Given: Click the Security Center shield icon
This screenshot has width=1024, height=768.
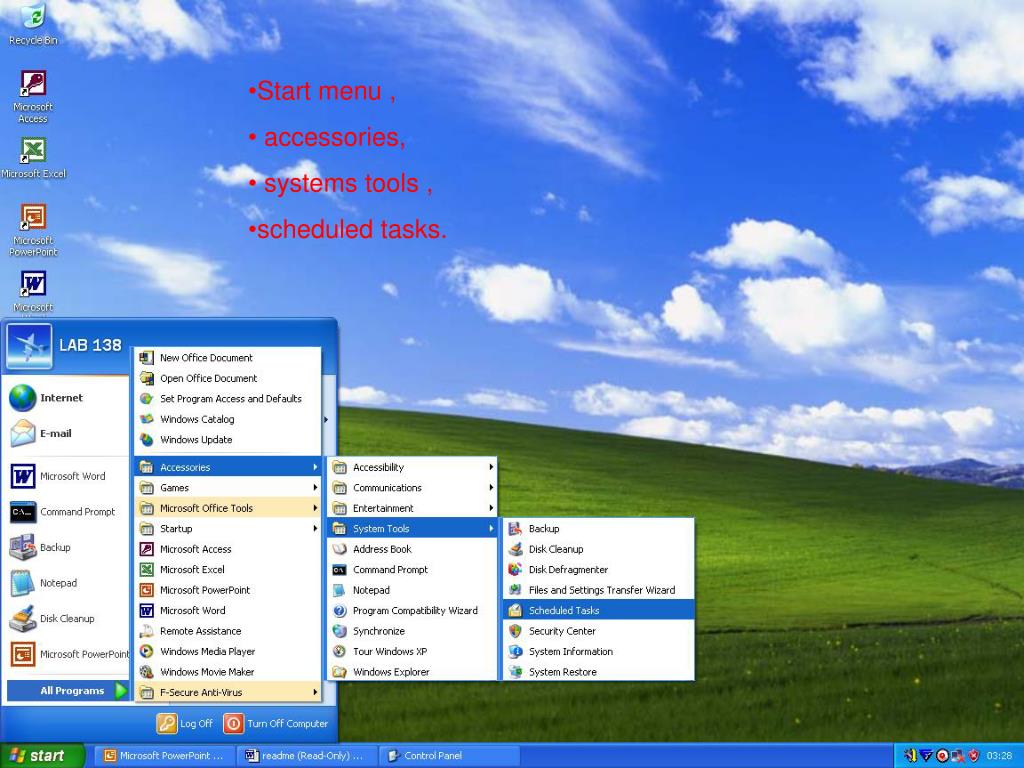Looking at the screenshot, I should coord(515,631).
